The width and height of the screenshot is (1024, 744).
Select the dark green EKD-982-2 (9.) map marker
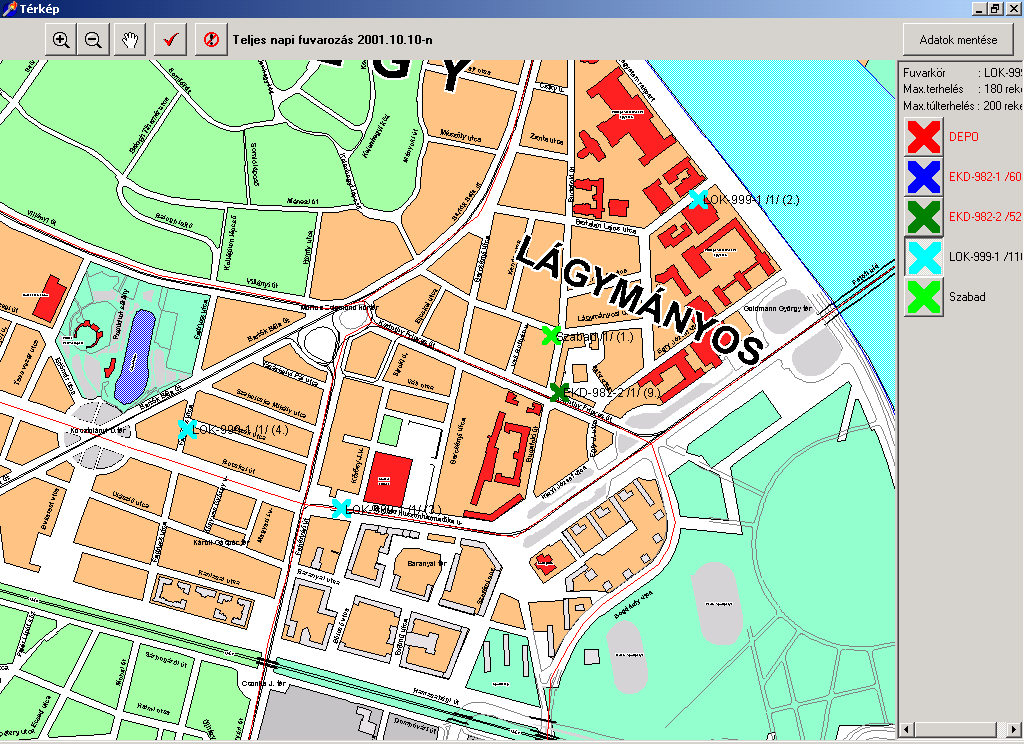click(x=559, y=393)
